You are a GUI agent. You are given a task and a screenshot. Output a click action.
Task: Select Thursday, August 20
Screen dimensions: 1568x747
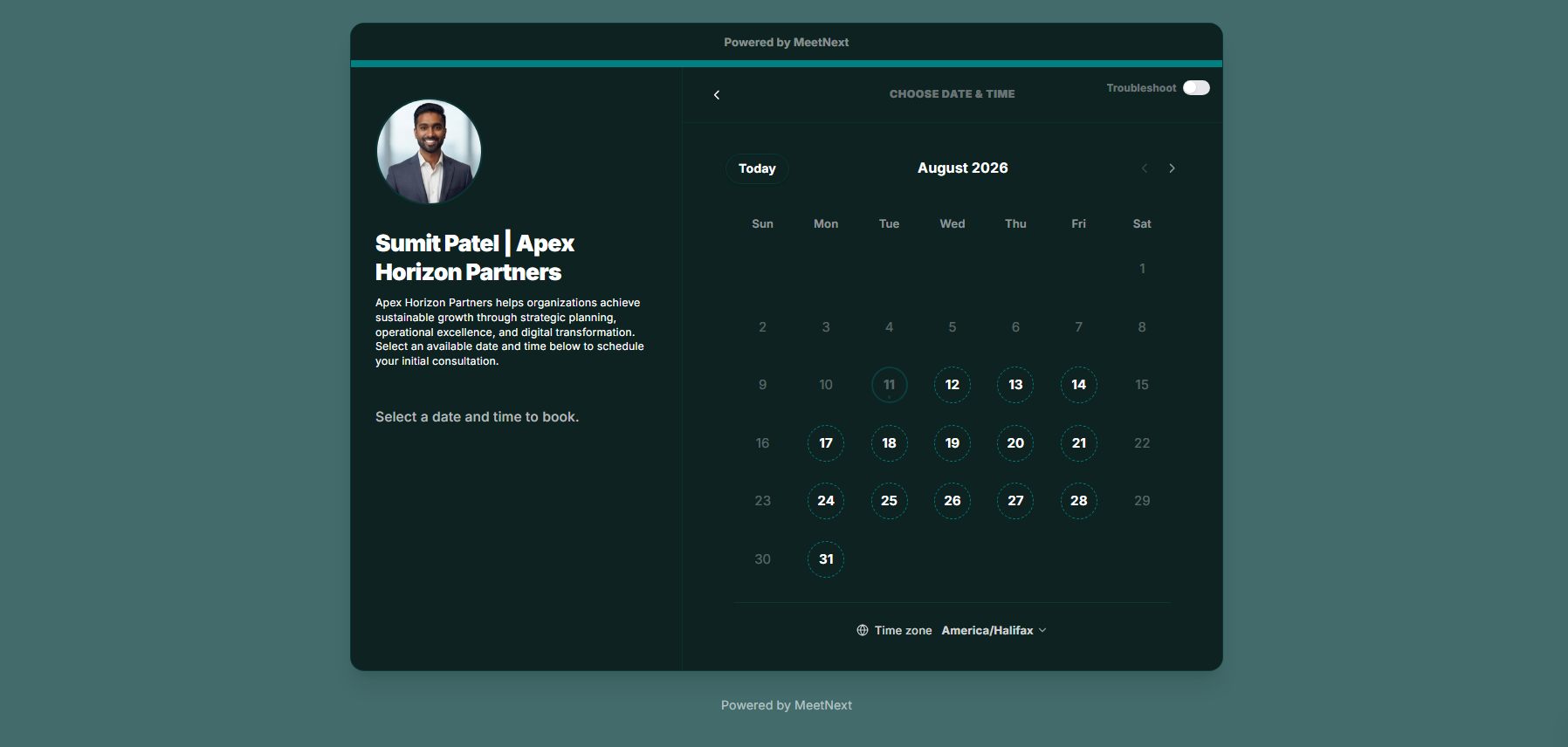tap(1015, 443)
